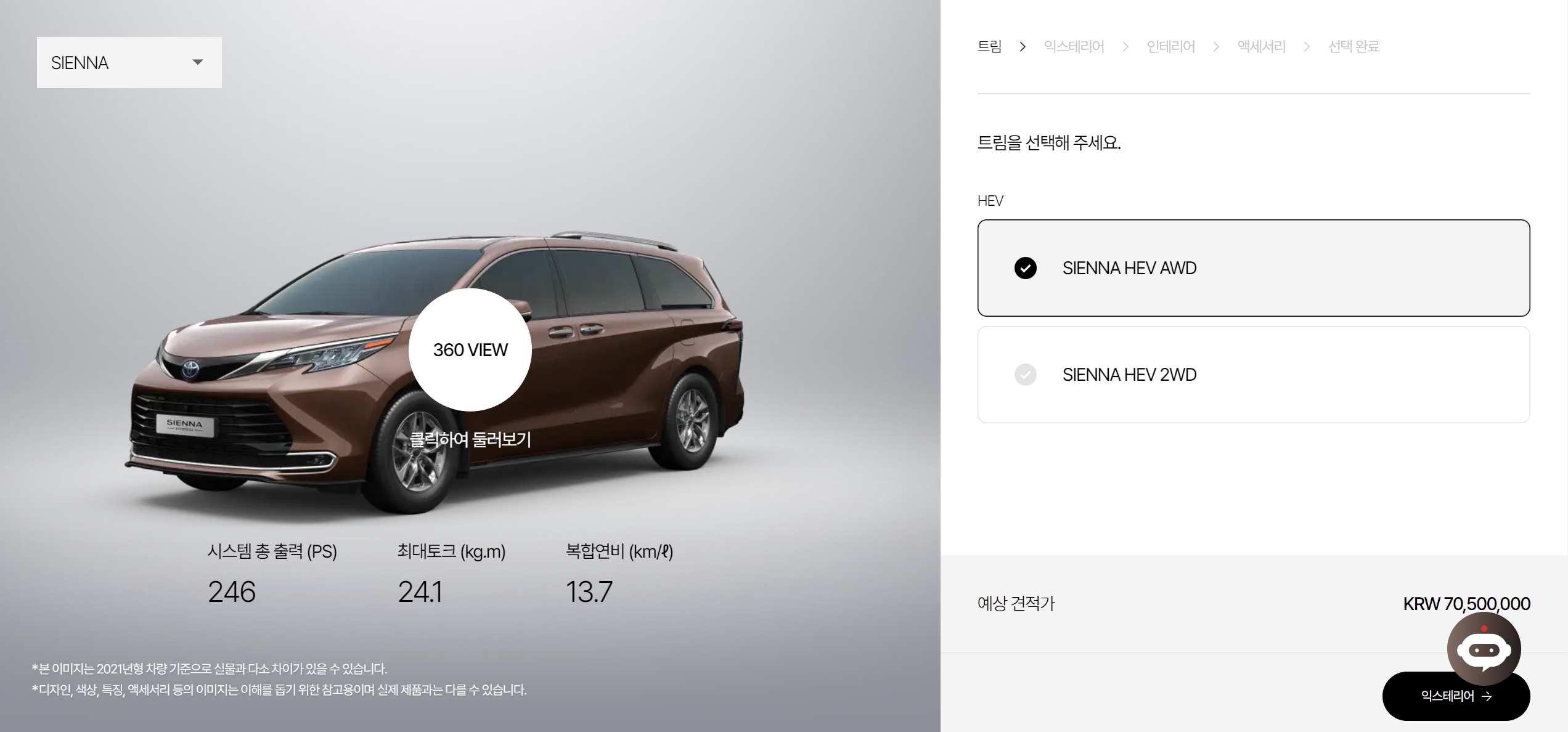
Task: Click the SIENNA dropdown arrow
Action: pyautogui.click(x=198, y=62)
